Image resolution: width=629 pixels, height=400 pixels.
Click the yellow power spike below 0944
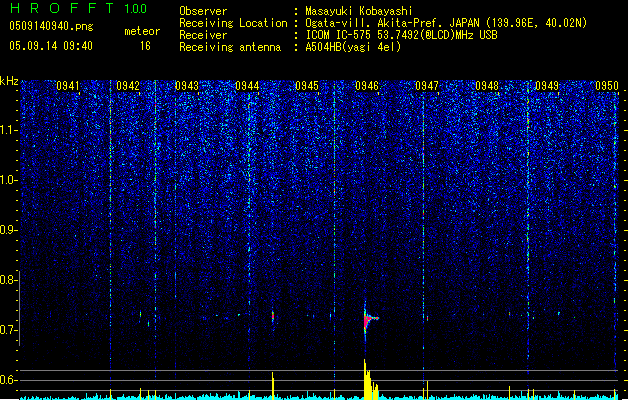pos(273,384)
